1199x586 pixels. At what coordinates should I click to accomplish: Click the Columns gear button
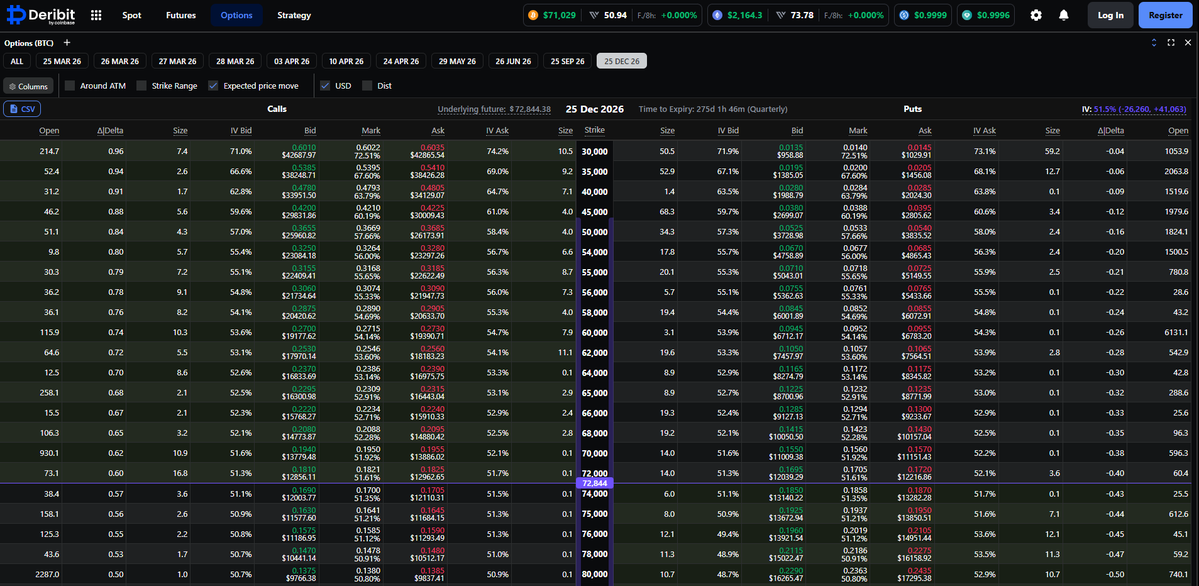tap(28, 86)
